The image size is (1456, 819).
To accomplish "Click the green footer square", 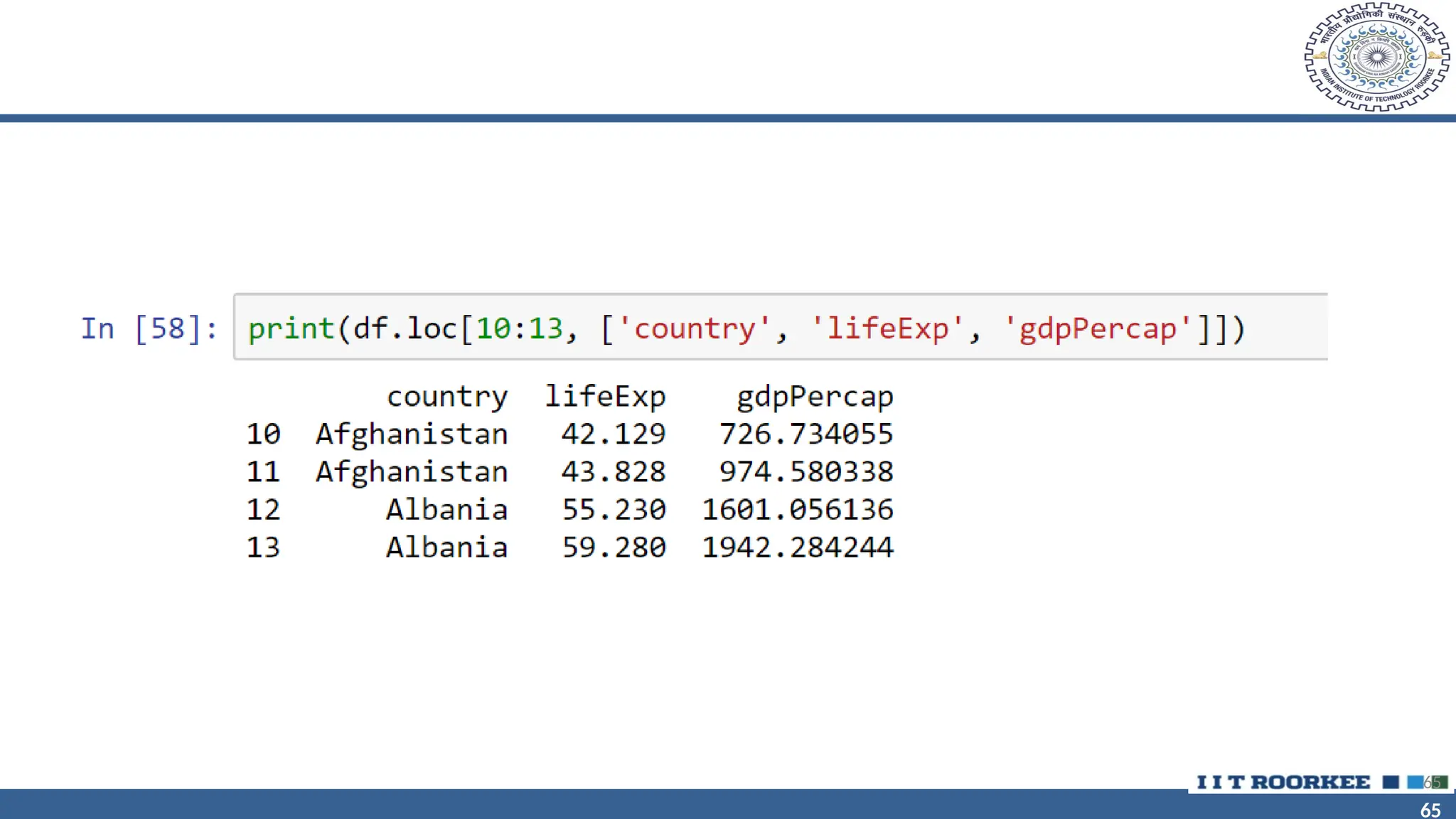I will pos(1440,782).
